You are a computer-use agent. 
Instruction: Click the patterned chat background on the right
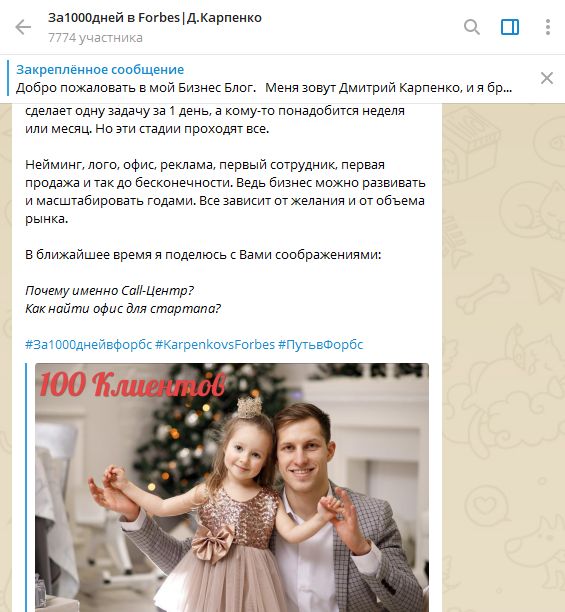tap(503, 351)
